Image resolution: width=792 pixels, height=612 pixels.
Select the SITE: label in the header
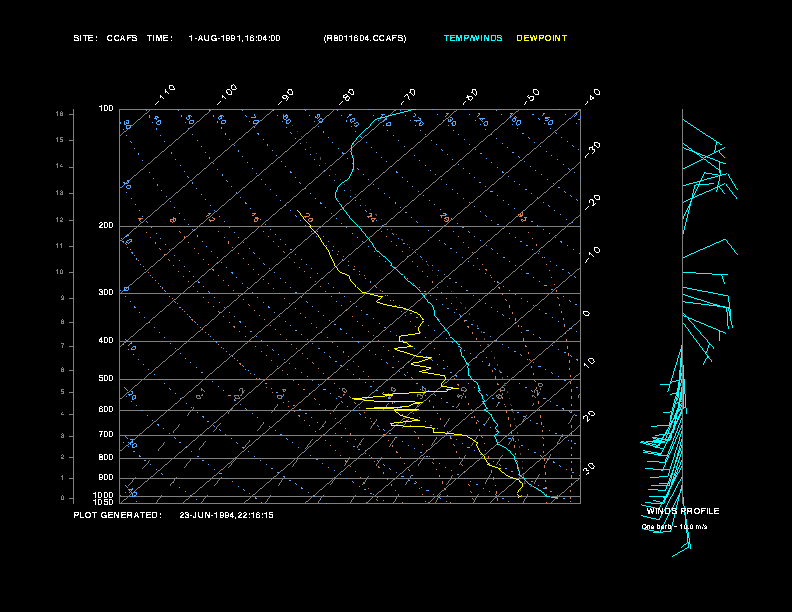(85, 38)
